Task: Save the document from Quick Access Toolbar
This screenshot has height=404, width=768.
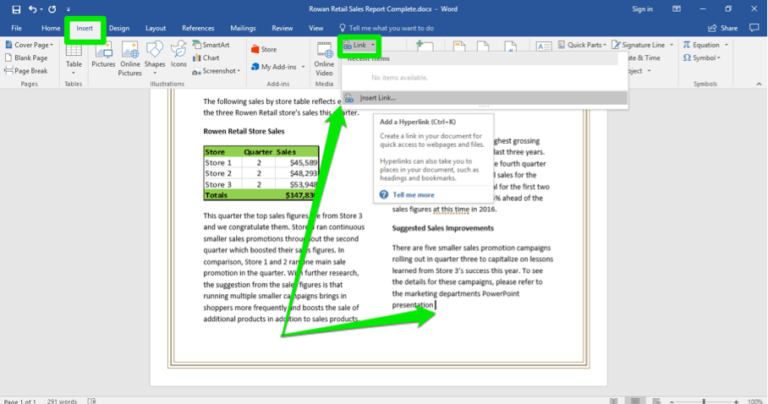Action: (x=16, y=9)
